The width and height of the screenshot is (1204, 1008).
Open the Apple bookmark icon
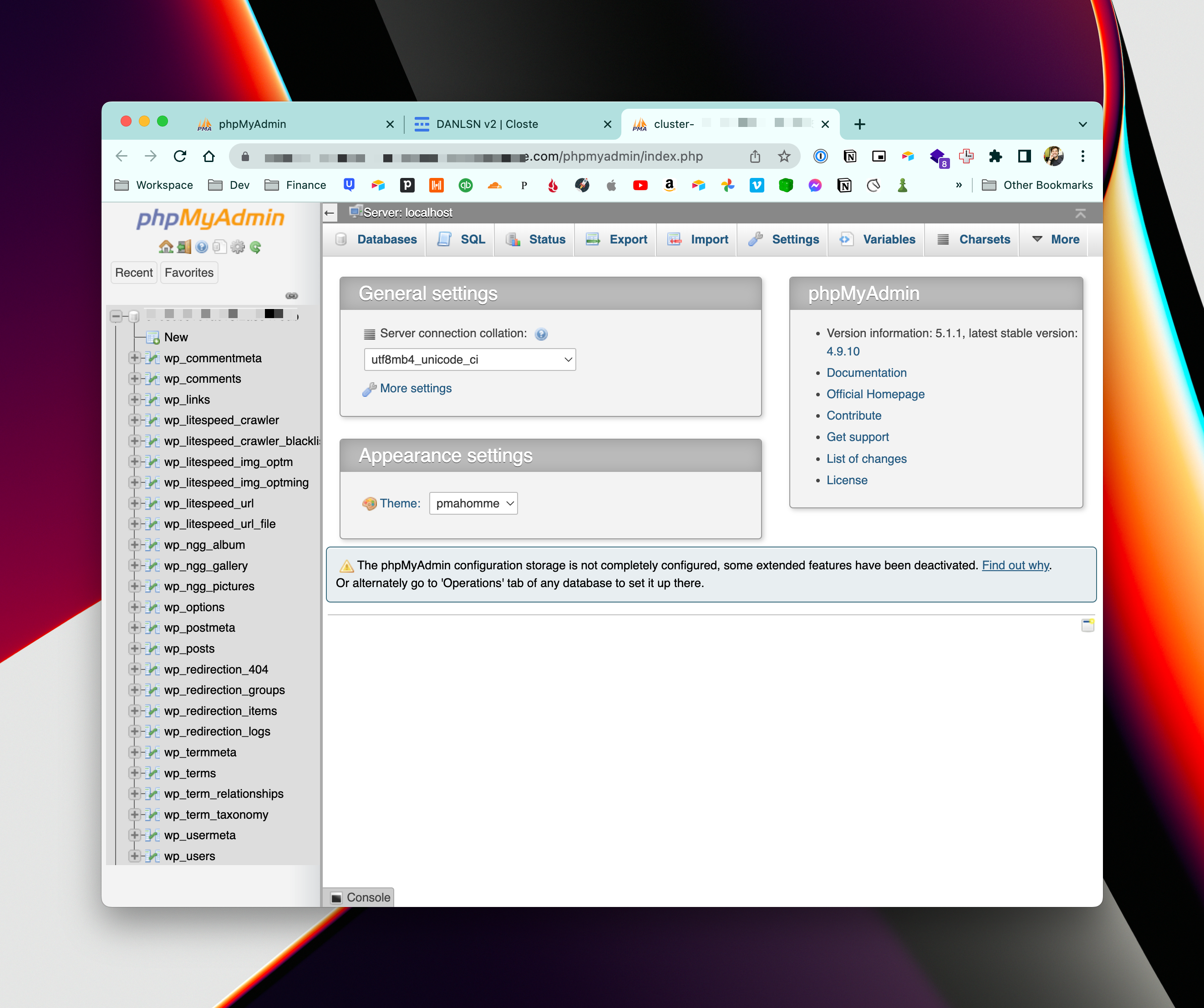[x=611, y=185]
